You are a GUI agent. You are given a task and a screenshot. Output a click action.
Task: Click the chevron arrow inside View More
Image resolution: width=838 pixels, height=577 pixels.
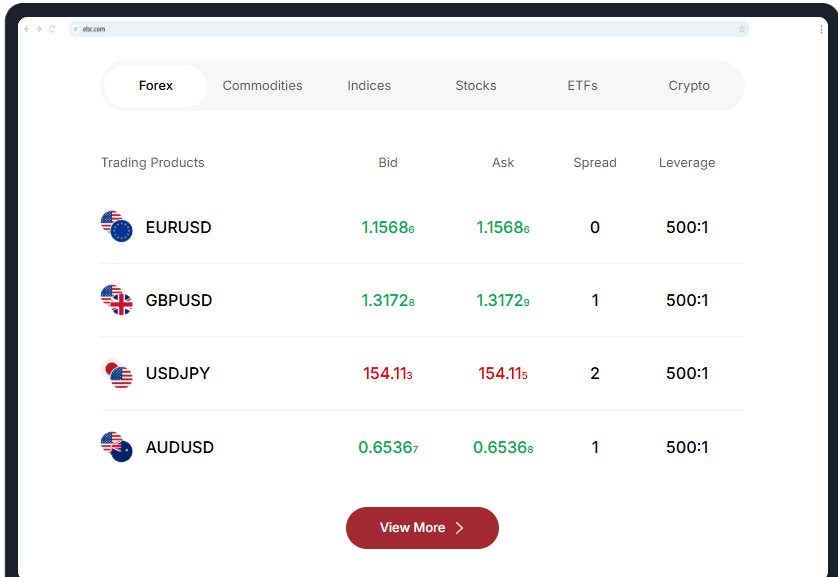[460, 528]
